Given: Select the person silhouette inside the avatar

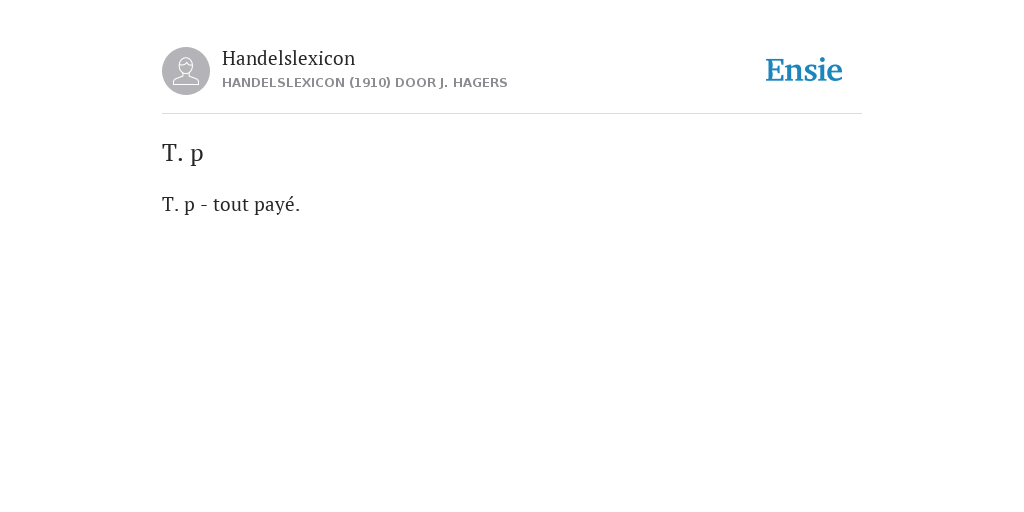Looking at the screenshot, I should coord(186,71).
